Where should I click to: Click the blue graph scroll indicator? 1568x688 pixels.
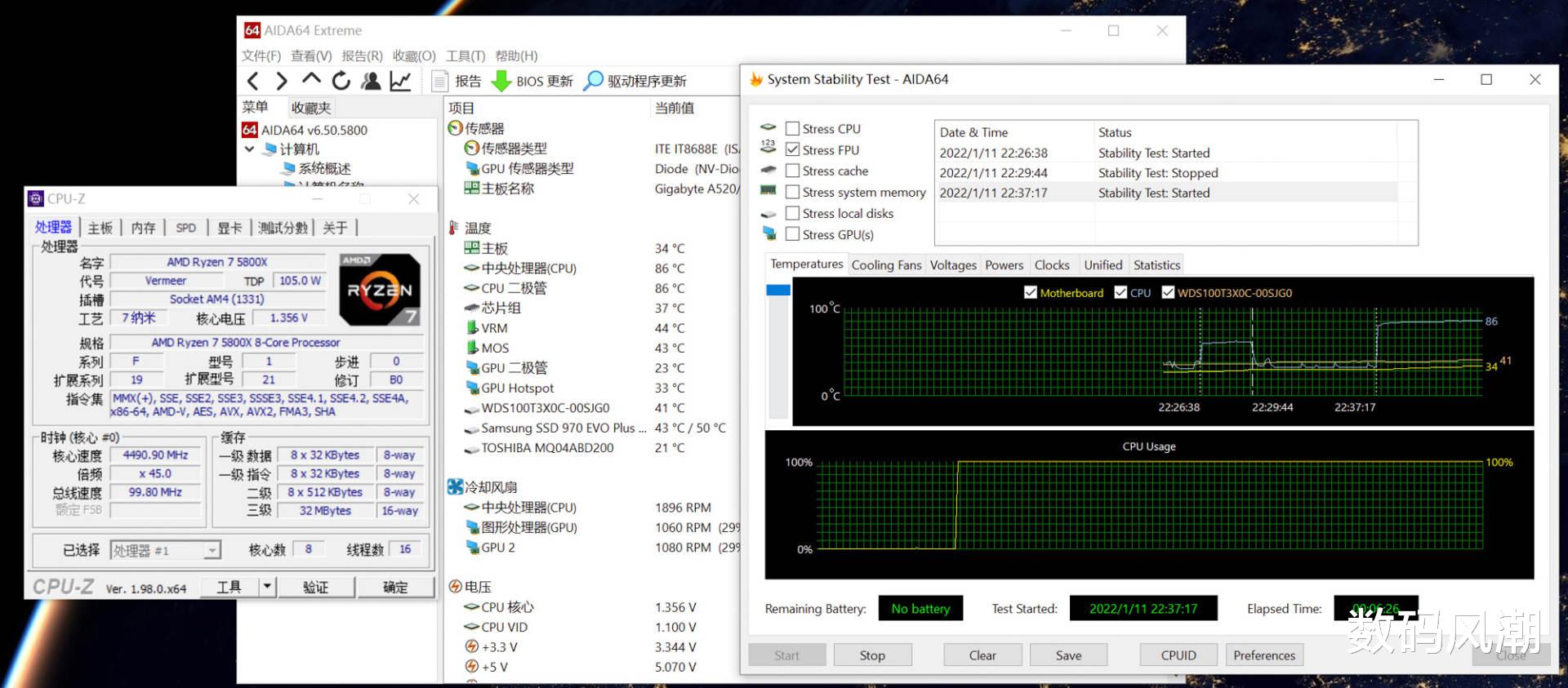778,290
